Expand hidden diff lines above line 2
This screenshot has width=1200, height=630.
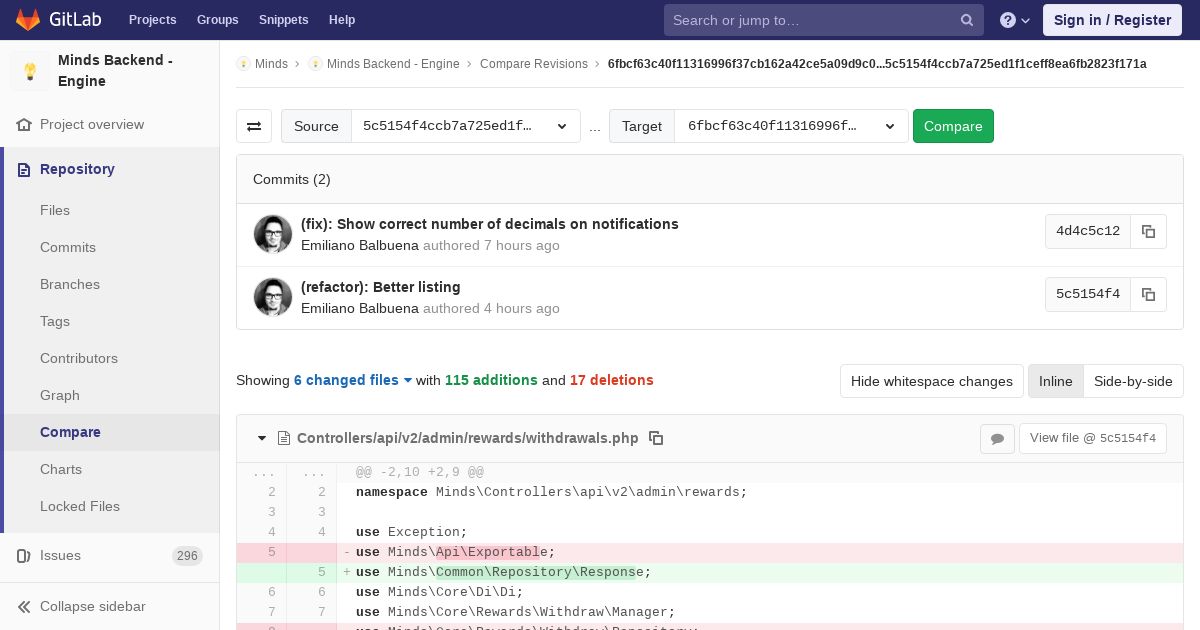(x=287, y=472)
